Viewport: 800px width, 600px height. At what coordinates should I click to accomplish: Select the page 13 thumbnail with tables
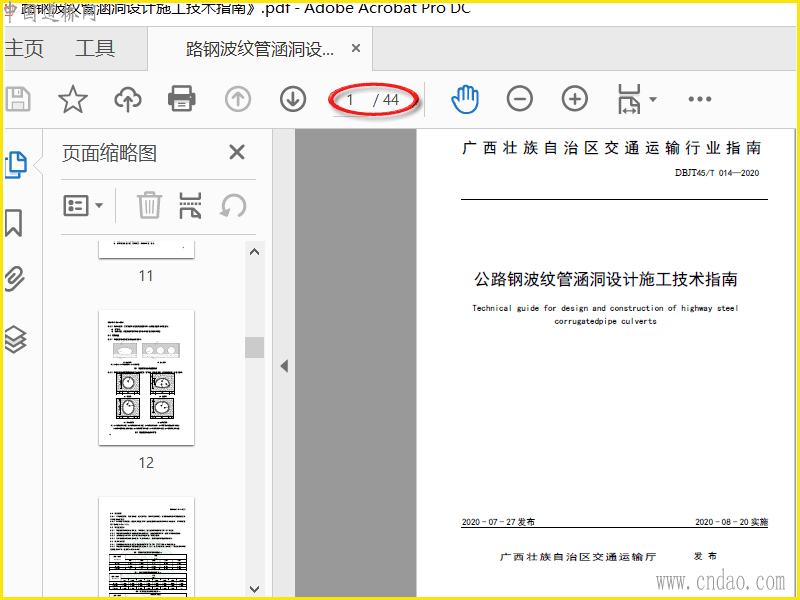[146, 547]
